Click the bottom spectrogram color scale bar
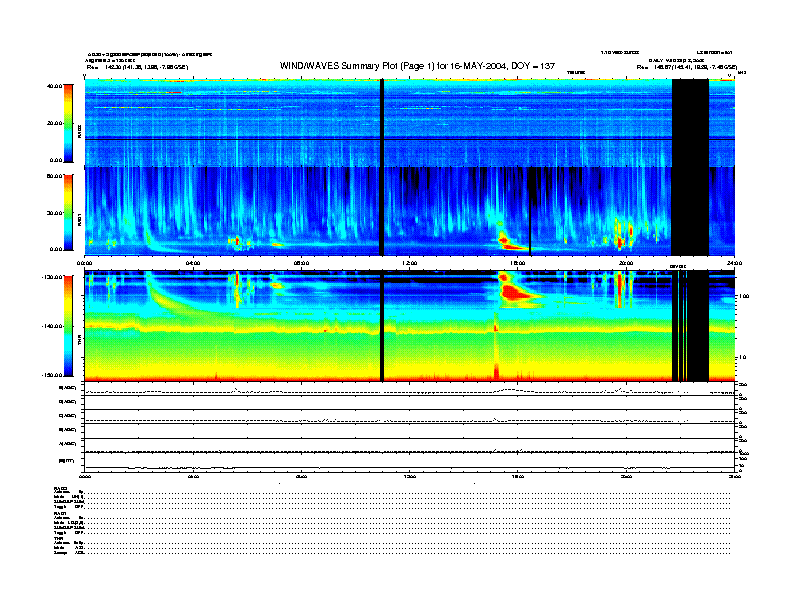This screenshot has height=612, width=792. coord(68,325)
